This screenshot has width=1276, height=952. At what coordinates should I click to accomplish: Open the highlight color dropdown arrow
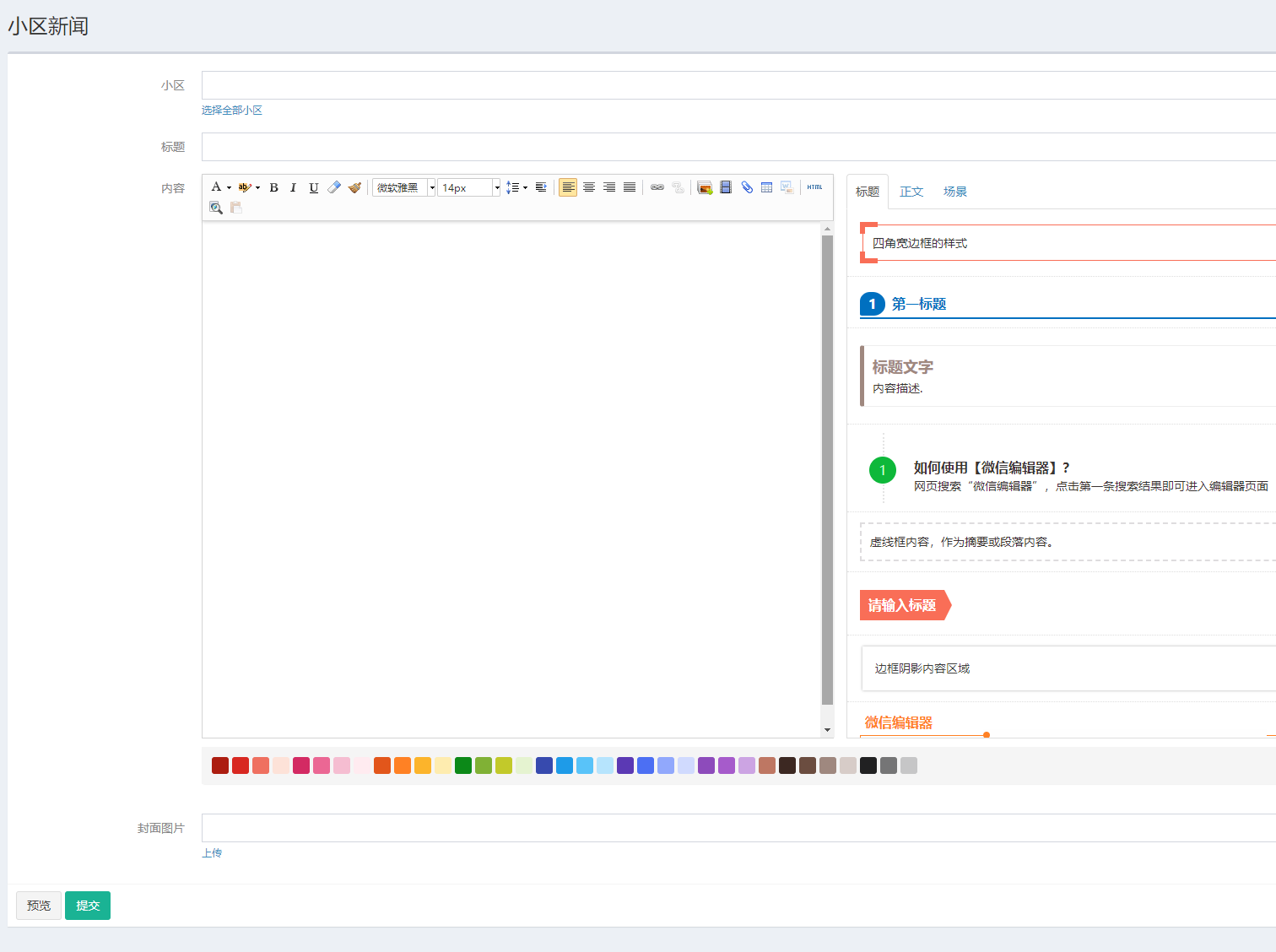click(x=257, y=187)
